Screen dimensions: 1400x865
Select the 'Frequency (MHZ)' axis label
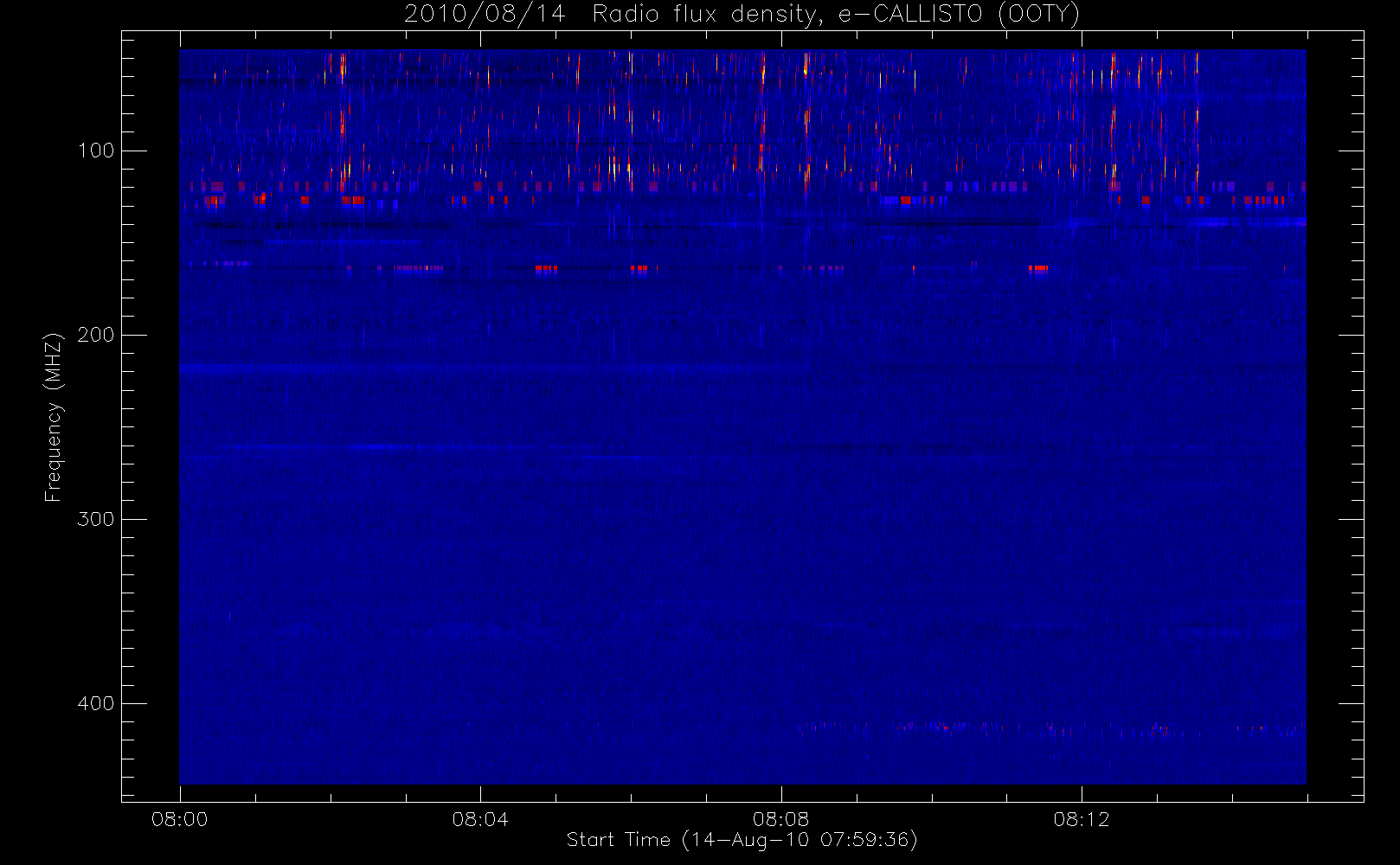[x=54, y=417]
